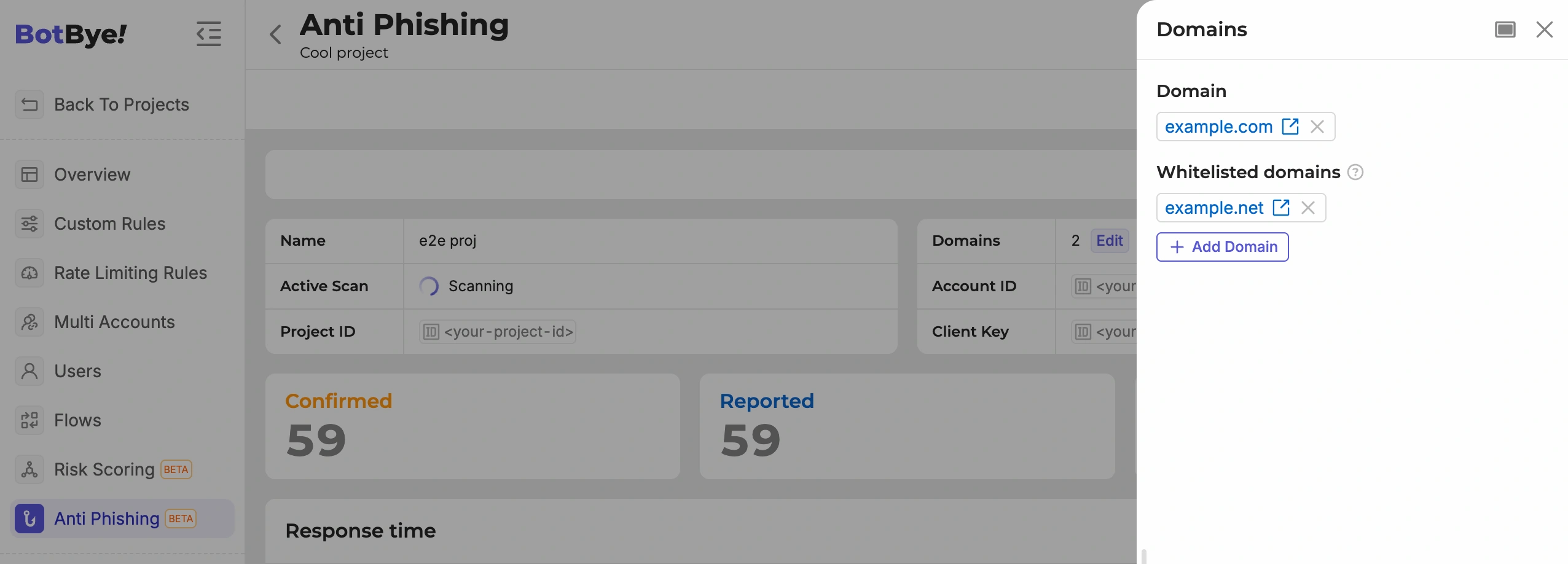The width and height of the screenshot is (1568, 564).
Task: Click the 'e2e proj' name value
Action: [448, 241]
